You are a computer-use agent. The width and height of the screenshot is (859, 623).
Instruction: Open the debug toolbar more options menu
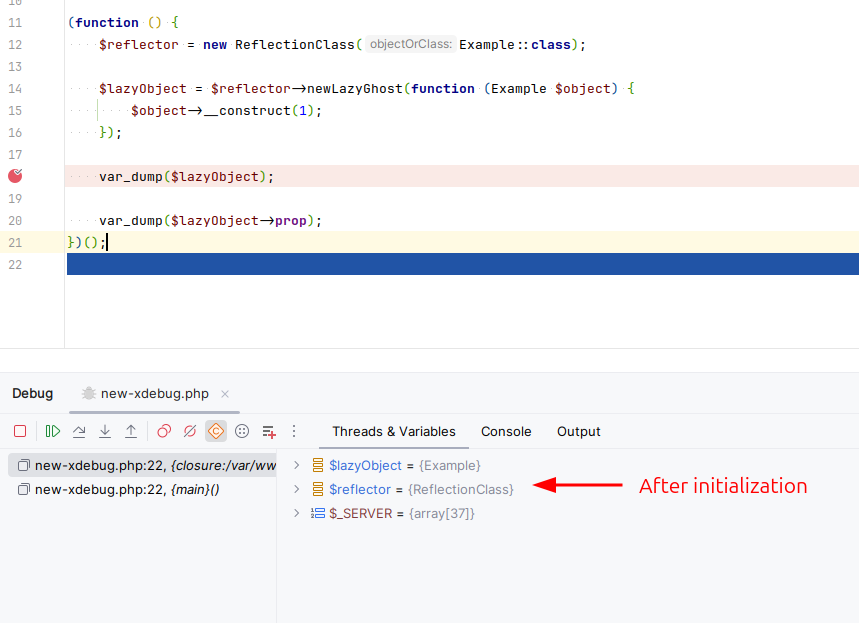[x=294, y=431]
